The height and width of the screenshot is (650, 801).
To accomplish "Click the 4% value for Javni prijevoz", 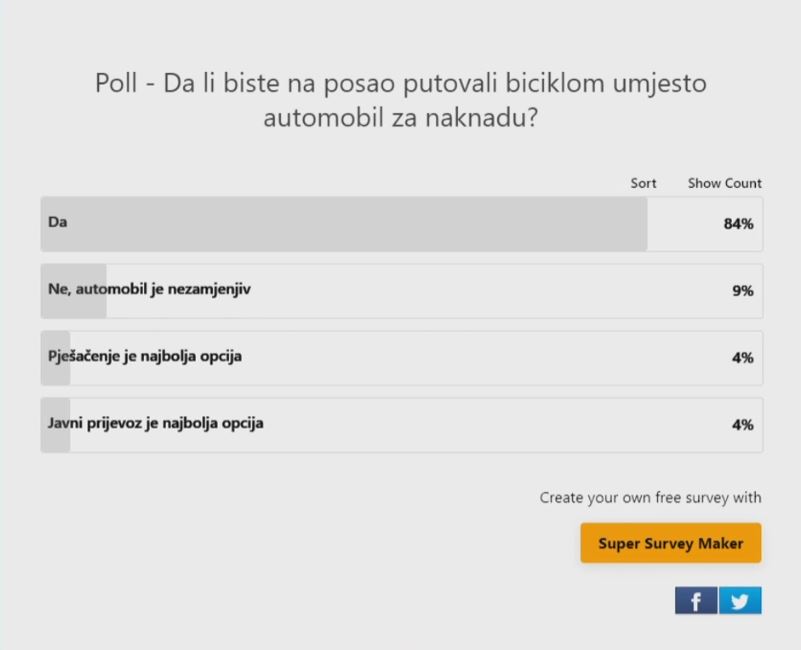I will pyautogui.click(x=742, y=425).
